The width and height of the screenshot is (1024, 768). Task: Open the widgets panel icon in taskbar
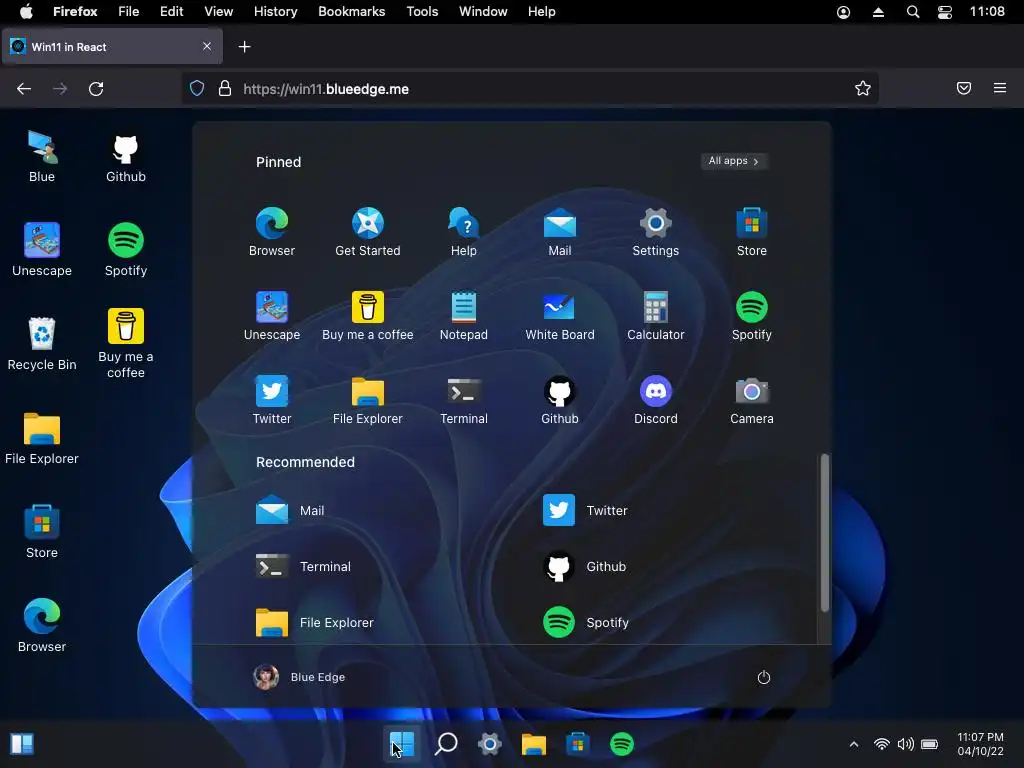coord(22,744)
